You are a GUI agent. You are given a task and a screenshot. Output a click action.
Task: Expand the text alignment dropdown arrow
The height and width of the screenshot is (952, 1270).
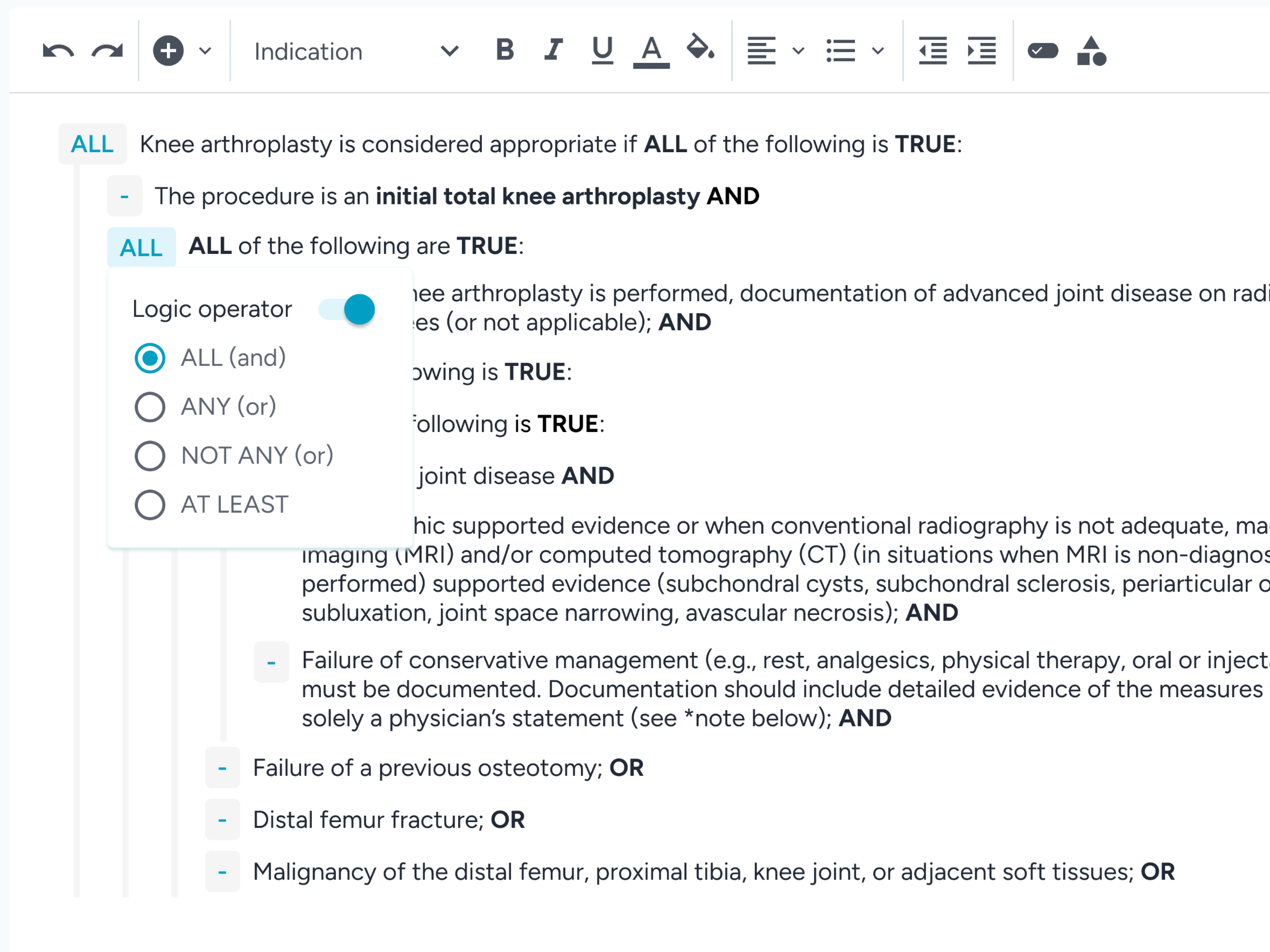pos(798,51)
